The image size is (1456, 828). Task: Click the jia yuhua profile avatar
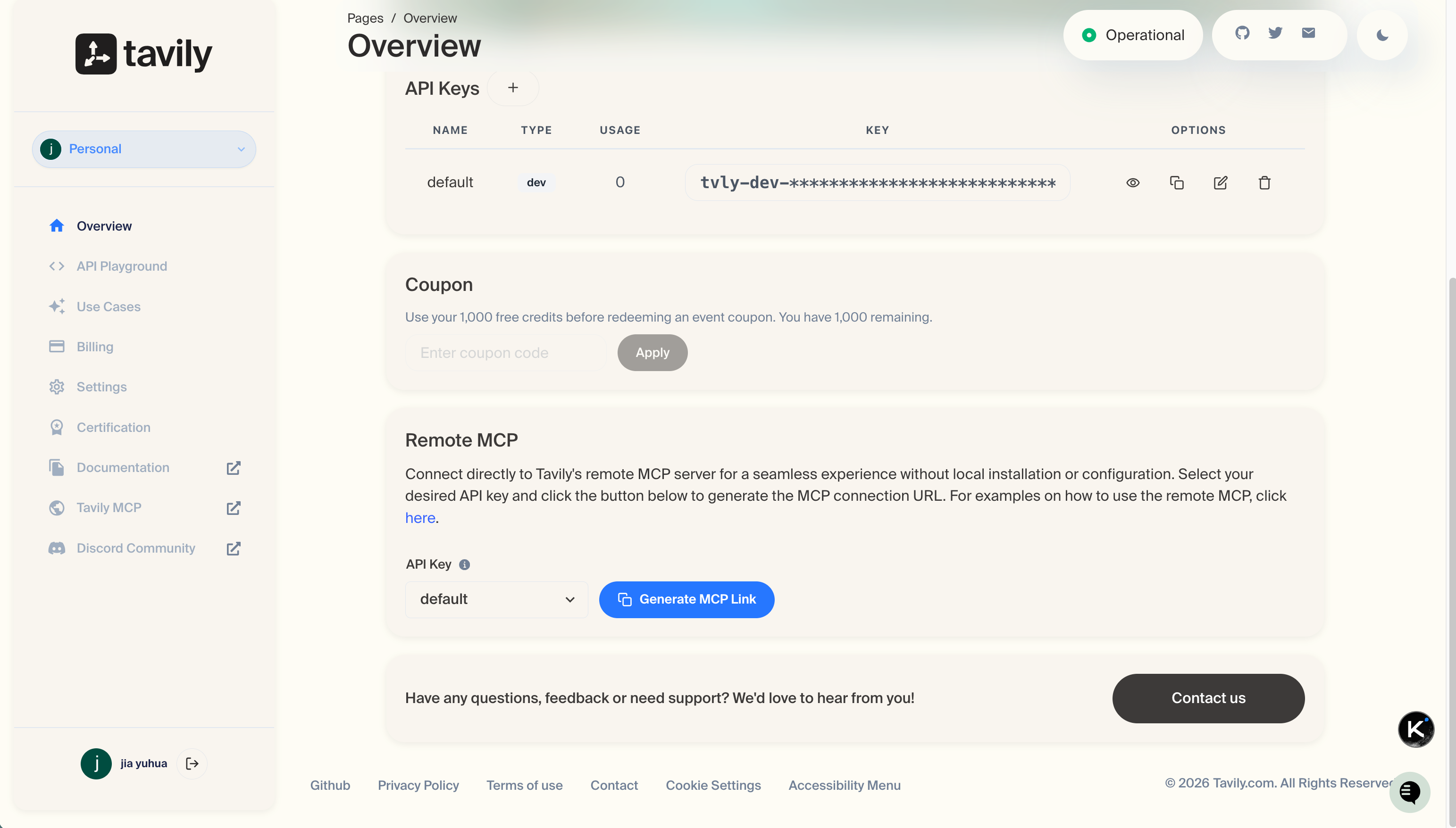coord(96,763)
